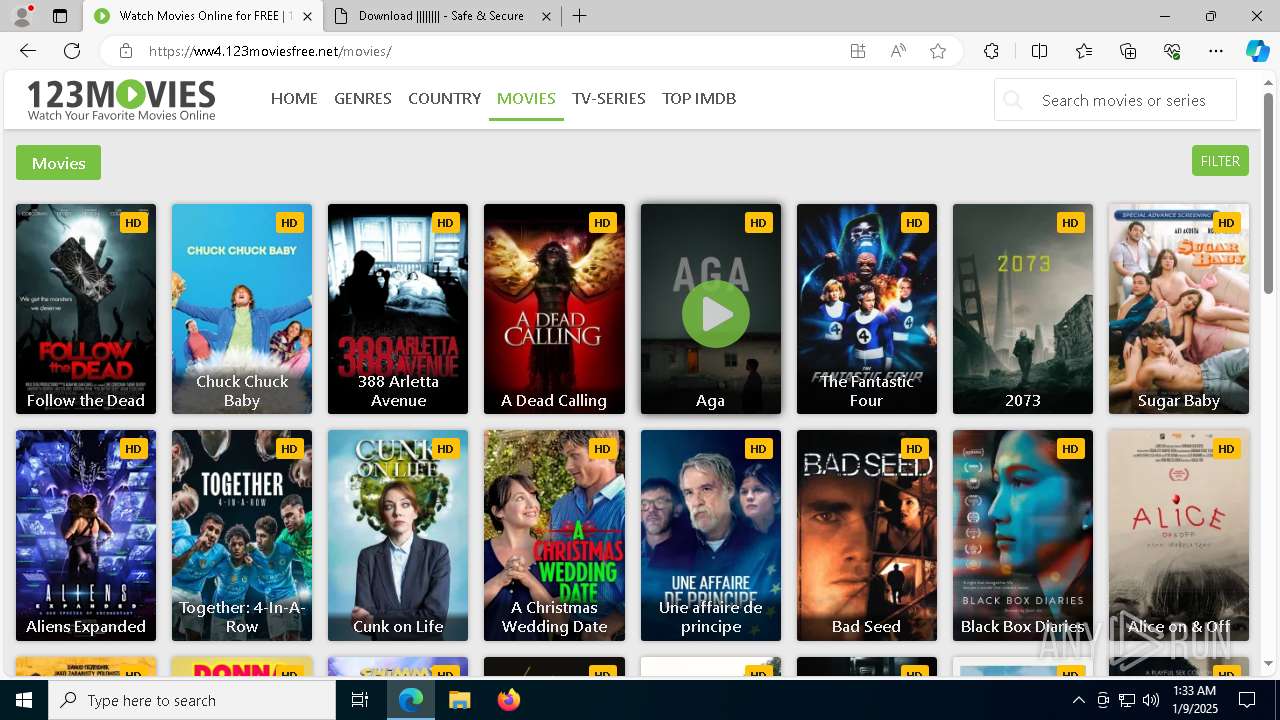Click the browser back arrow
The height and width of the screenshot is (720, 1280).
click(x=28, y=51)
